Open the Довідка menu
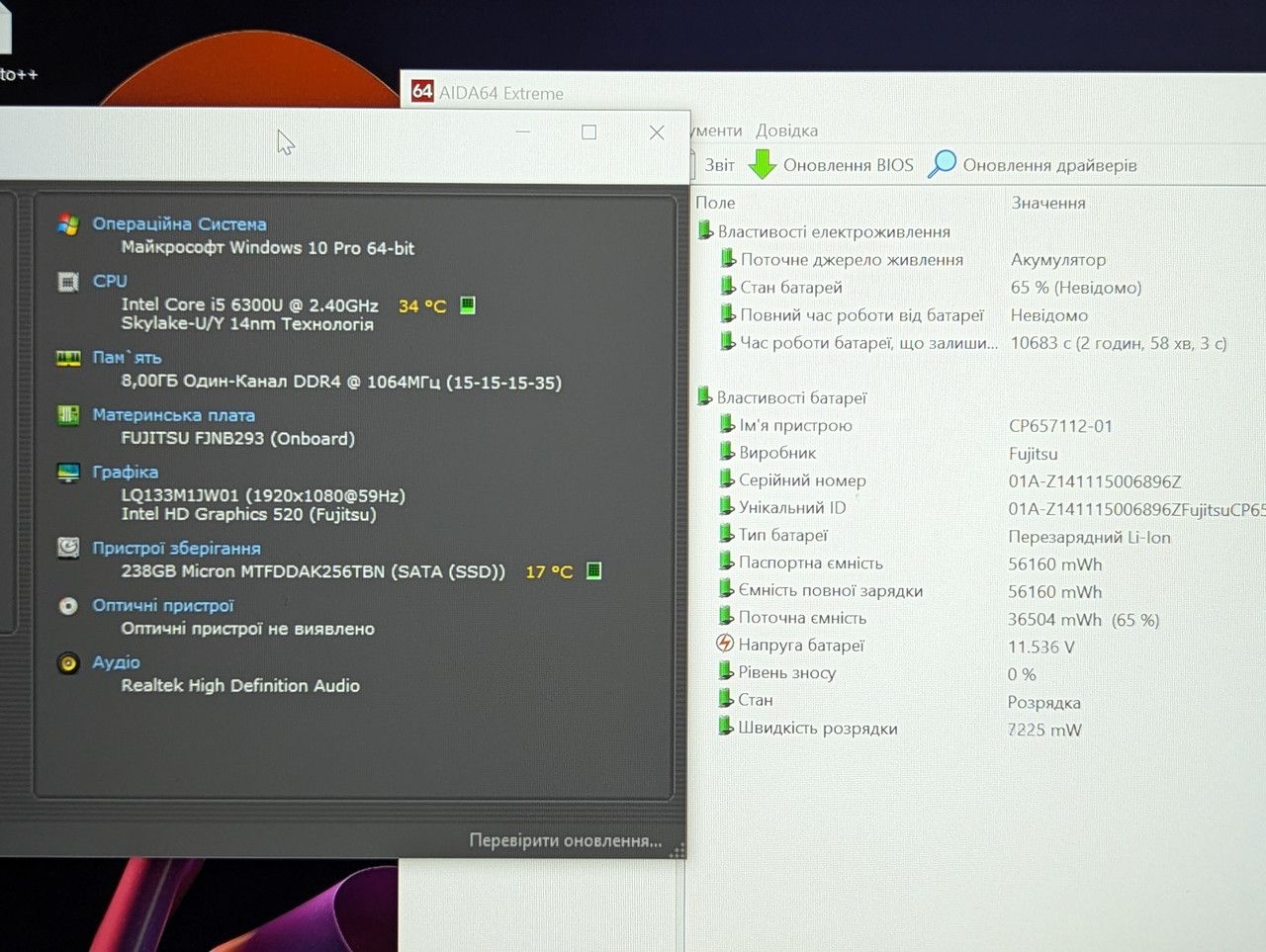This screenshot has height=952, width=1266. pyautogui.click(x=786, y=130)
